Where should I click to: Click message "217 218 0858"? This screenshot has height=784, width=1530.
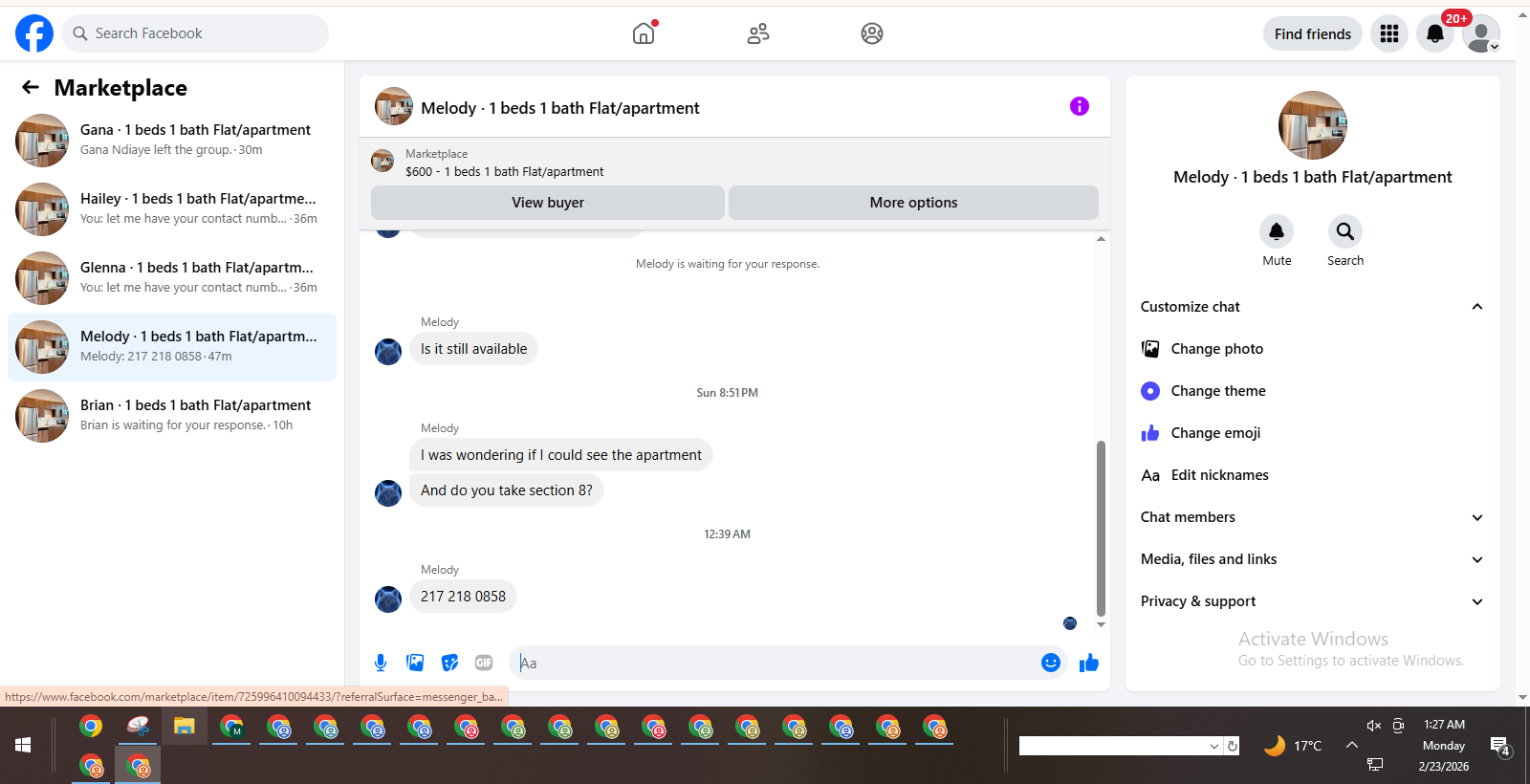(464, 597)
